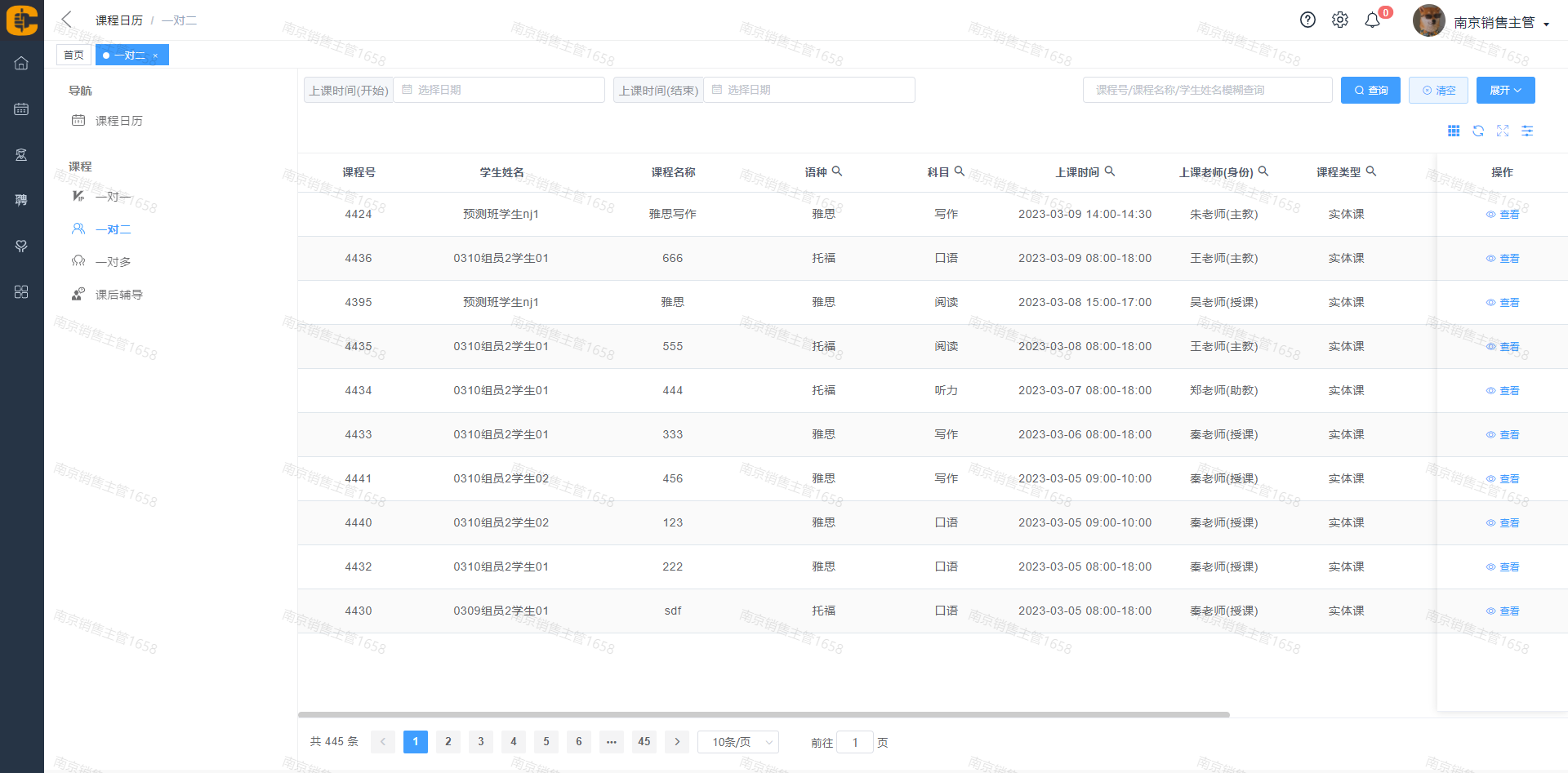The width and height of the screenshot is (1568, 773).
Task: Open the notification bell
Action: 1373,20
